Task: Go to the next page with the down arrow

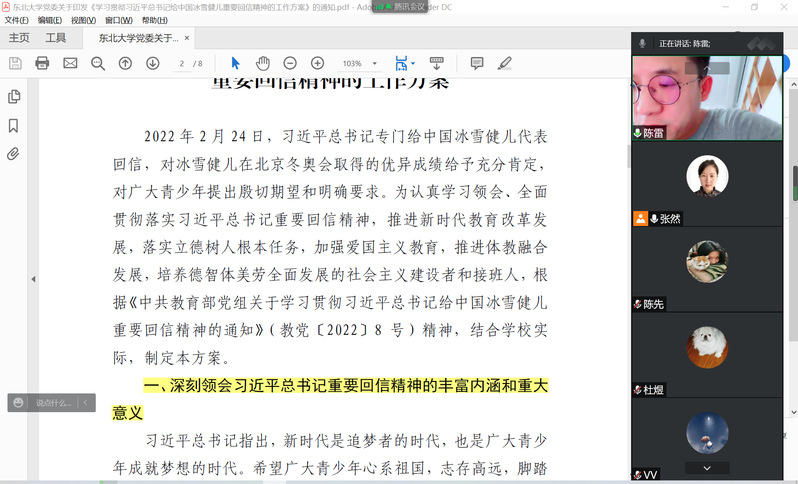Action: click(153, 63)
